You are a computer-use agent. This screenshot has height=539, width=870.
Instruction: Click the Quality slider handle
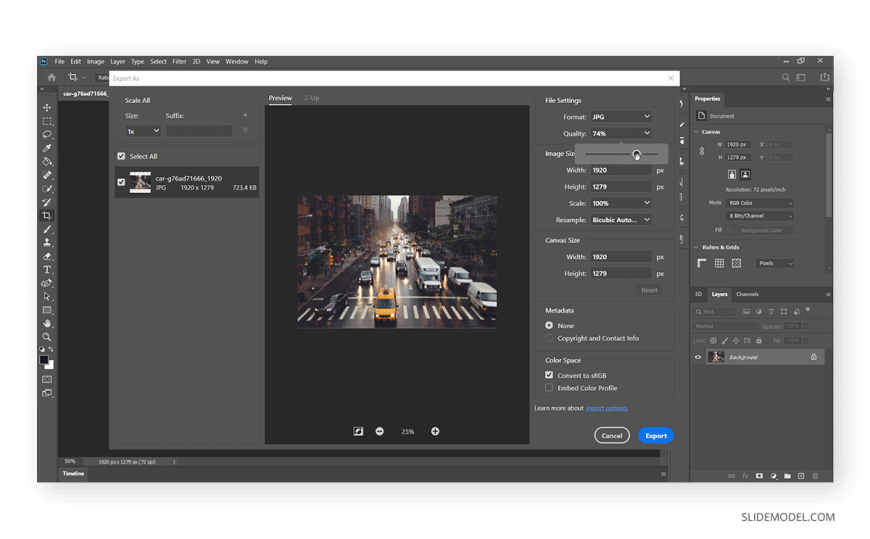point(636,154)
